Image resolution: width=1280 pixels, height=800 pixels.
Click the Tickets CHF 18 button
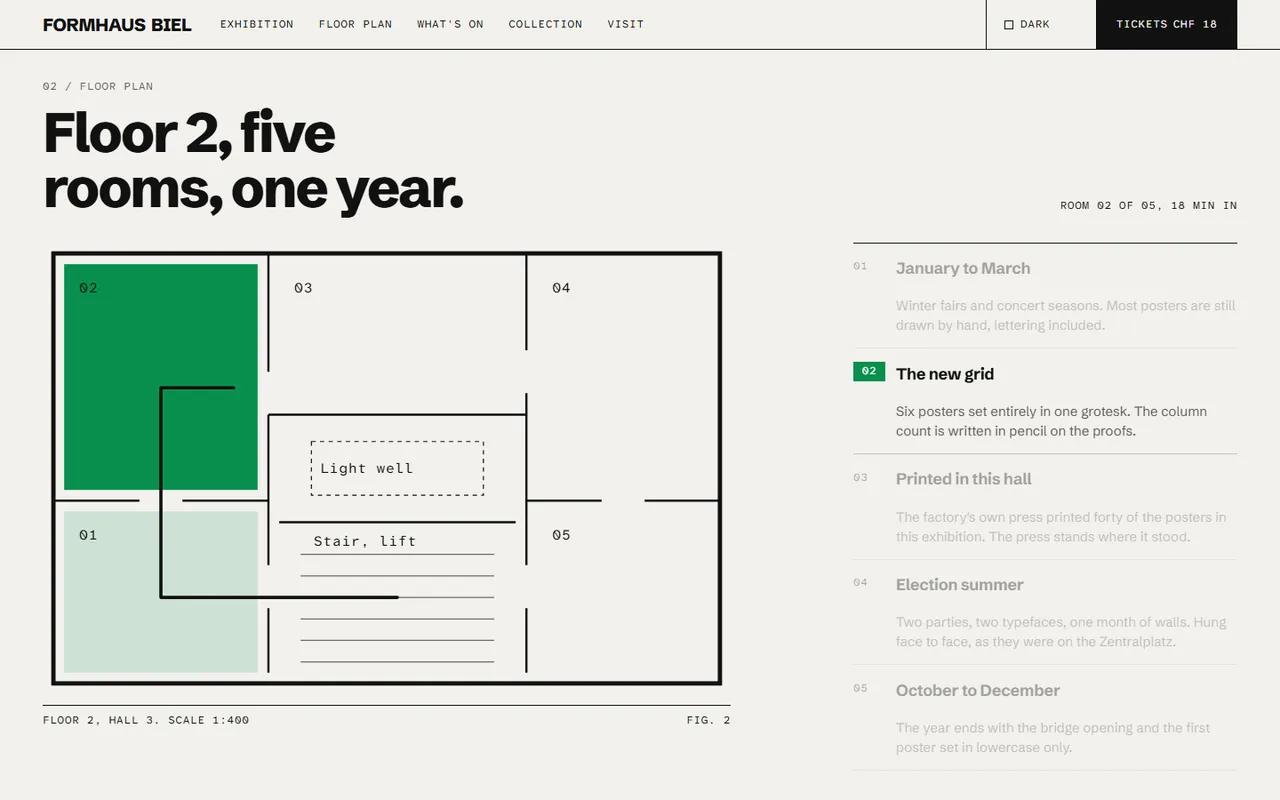[x=1166, y=24]
